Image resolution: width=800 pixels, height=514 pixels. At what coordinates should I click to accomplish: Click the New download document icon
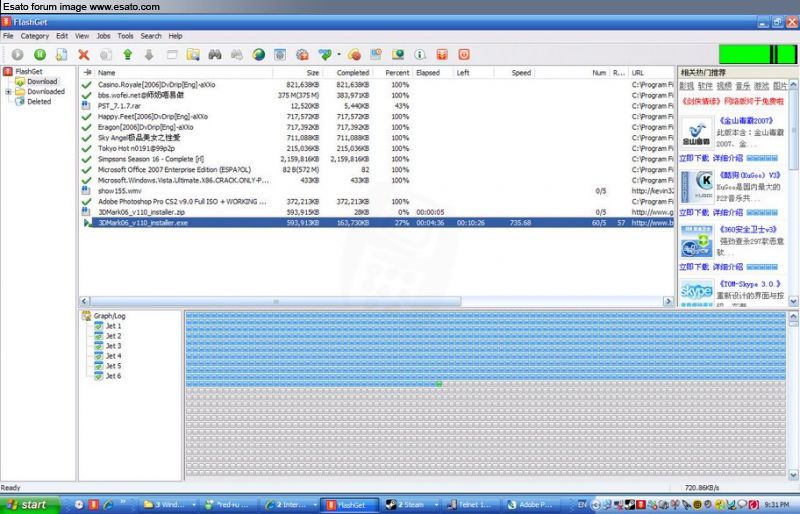[62, 54]
